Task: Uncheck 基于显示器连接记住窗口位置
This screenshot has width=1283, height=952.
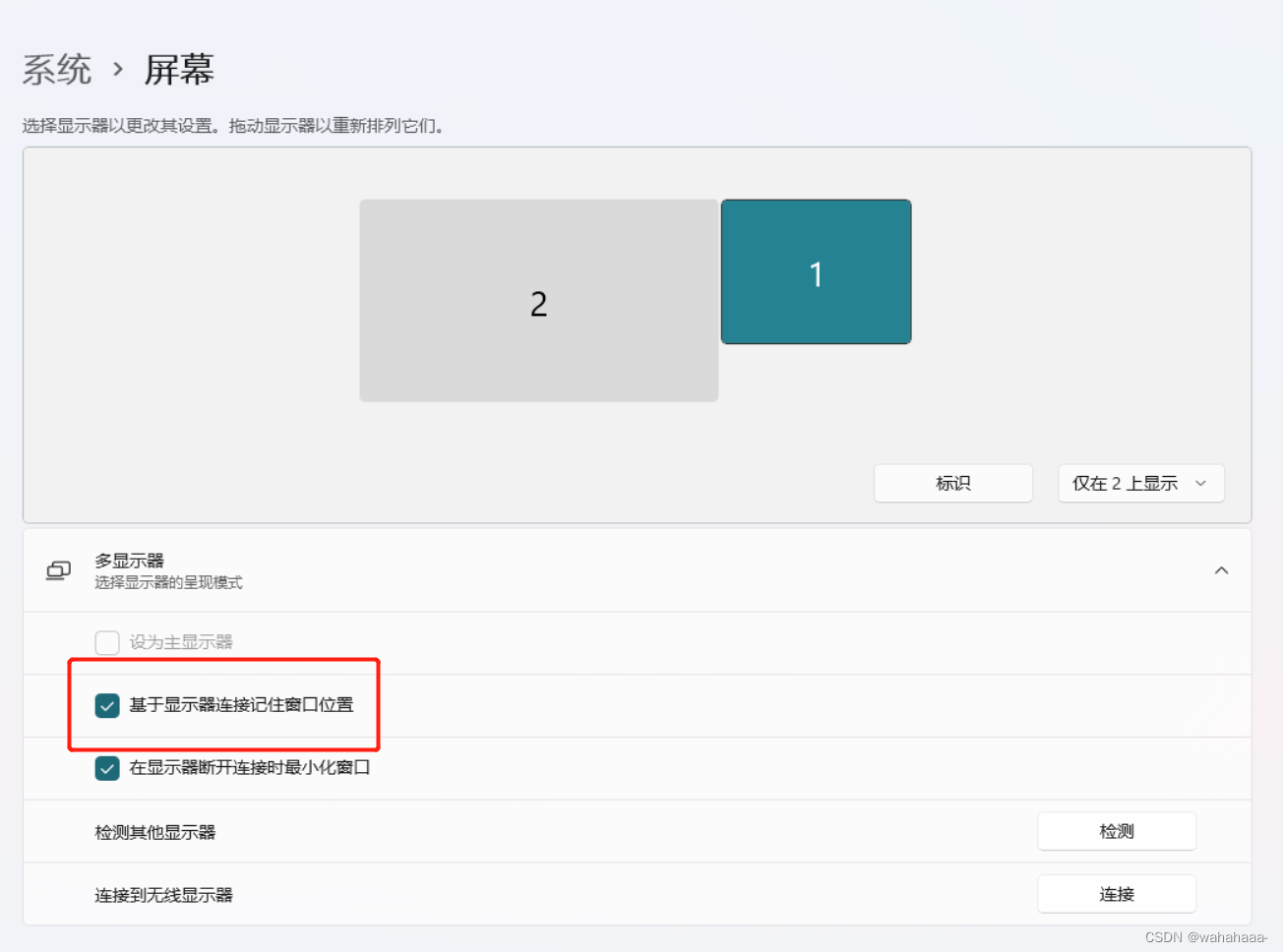Action: click(107, 705)
